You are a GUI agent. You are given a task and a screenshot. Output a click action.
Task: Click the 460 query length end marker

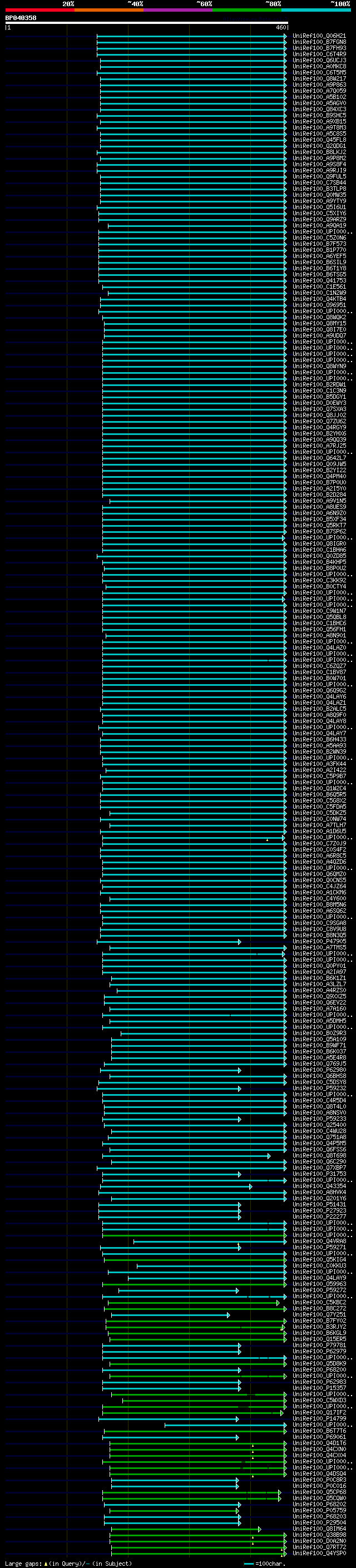[281, 27]
